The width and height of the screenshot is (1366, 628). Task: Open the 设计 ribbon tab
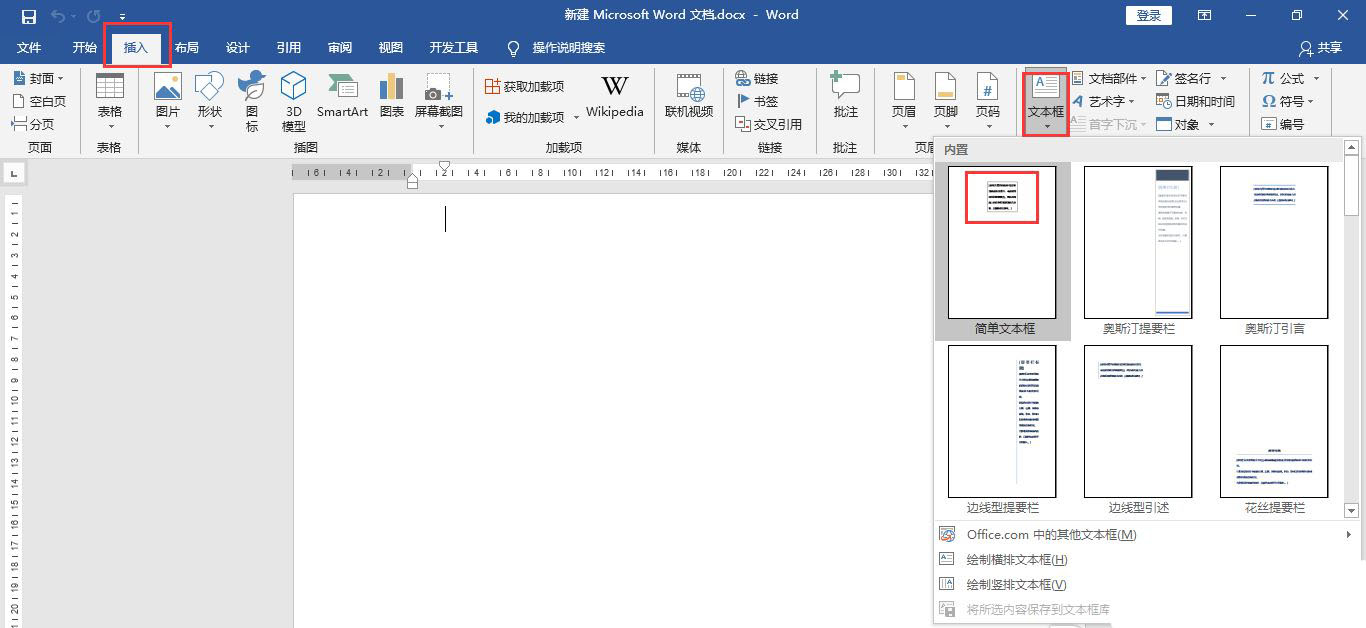click(x=237, y=47)
